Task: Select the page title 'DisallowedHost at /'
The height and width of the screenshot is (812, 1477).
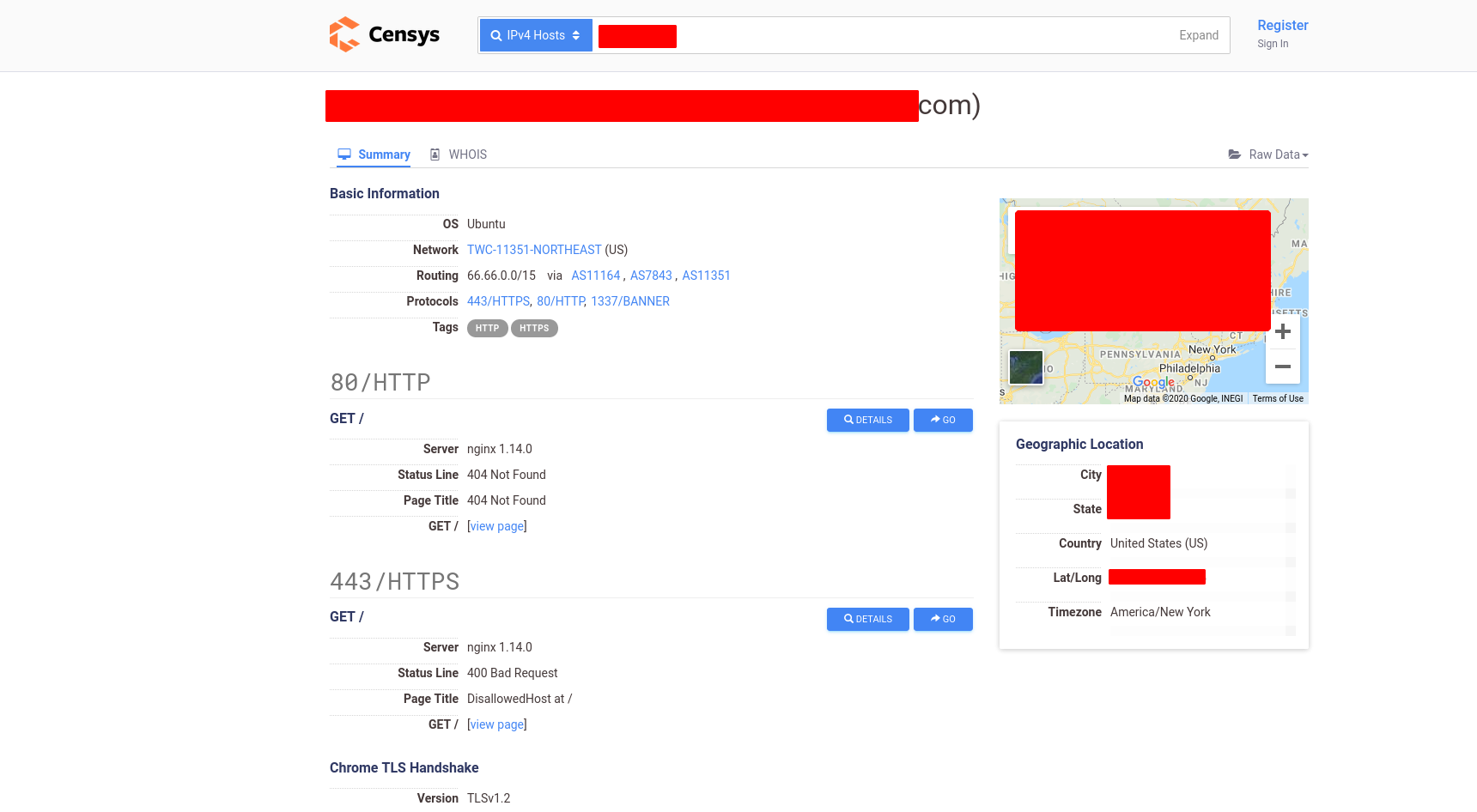Action: click(520, 699)
